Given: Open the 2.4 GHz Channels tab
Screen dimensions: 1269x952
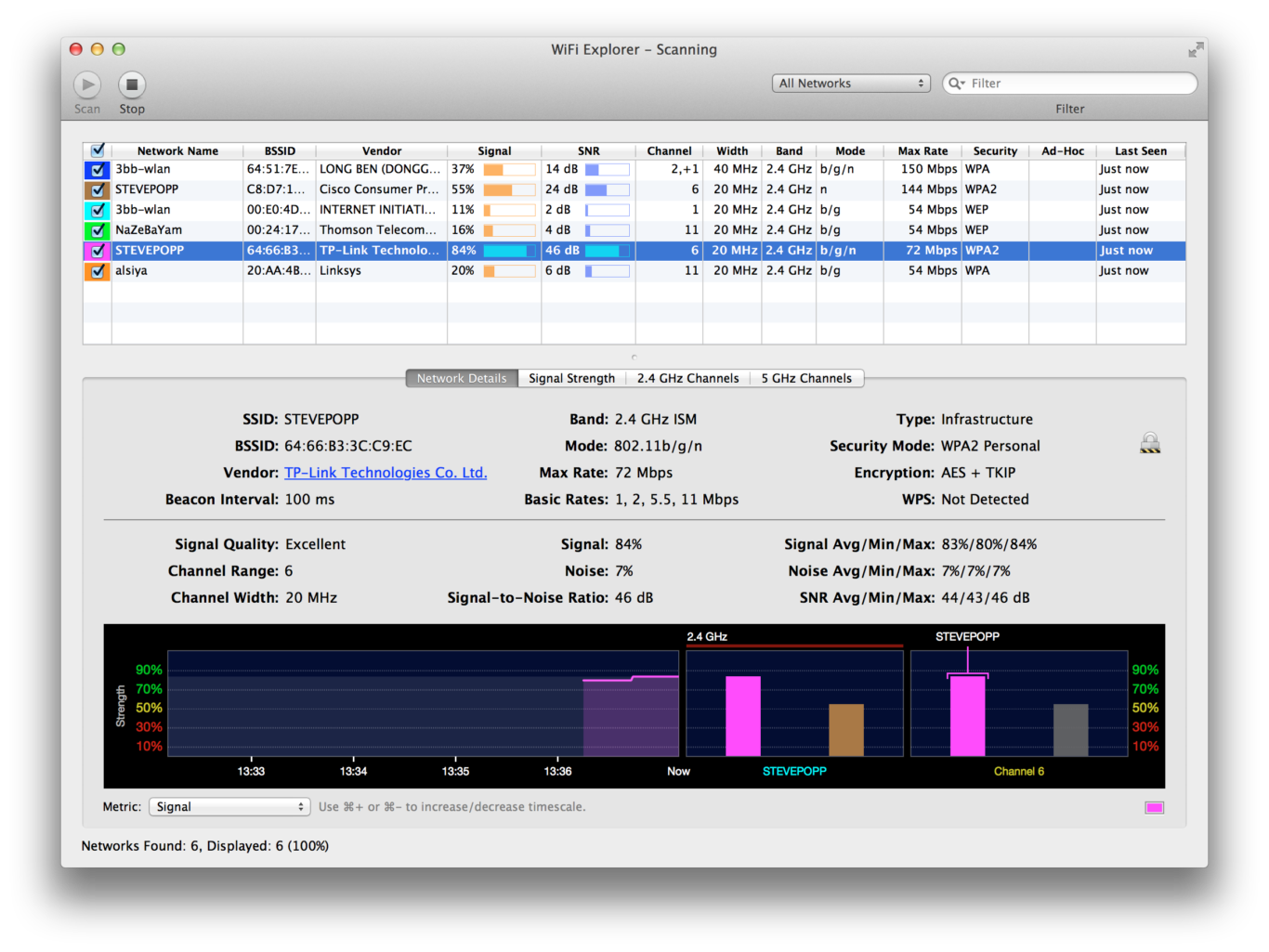Looking at the screenshot, I should point(687,378).
